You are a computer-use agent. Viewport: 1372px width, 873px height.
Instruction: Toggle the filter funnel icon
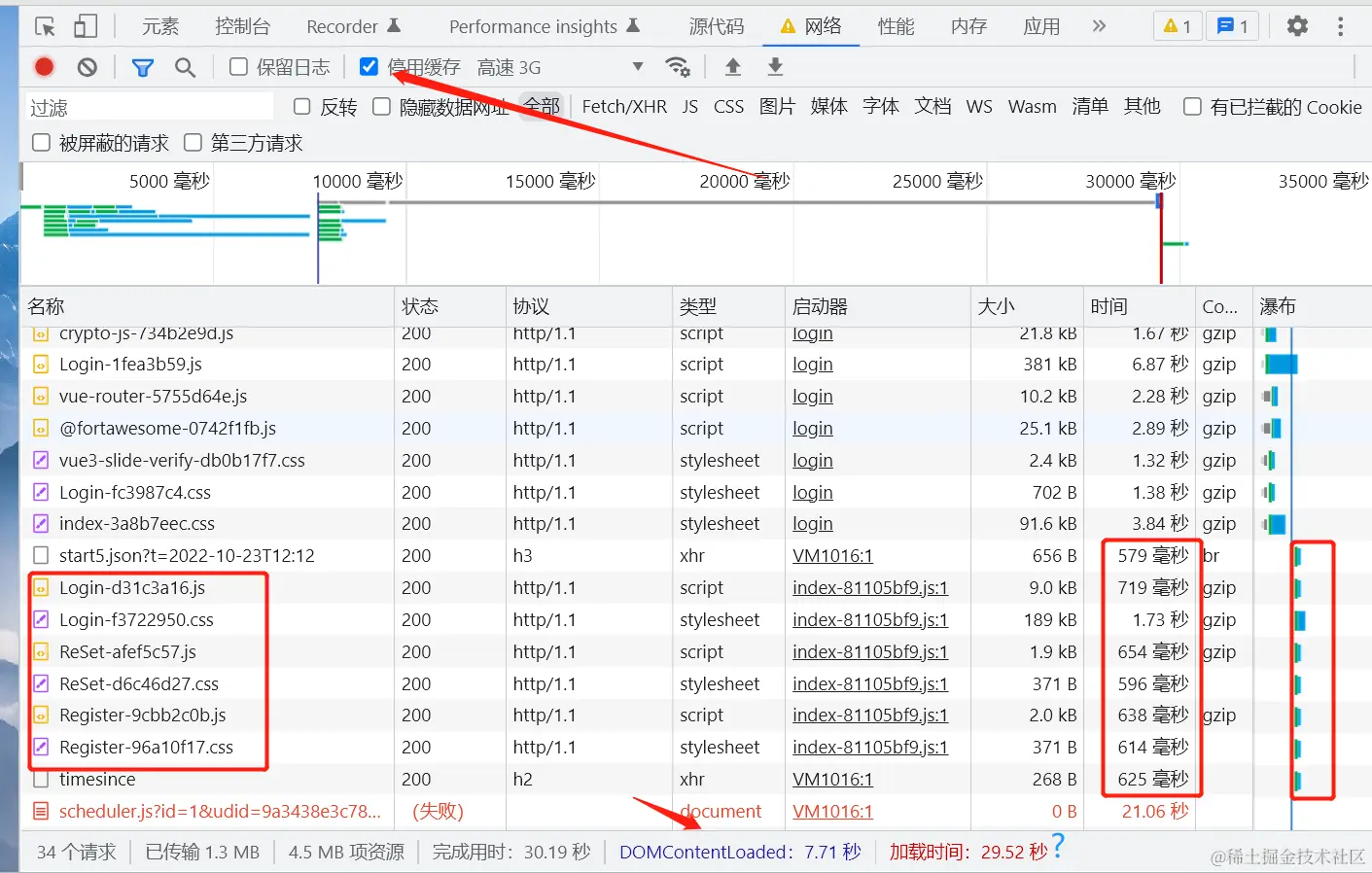pyautogui.click(x=143, y=67)
